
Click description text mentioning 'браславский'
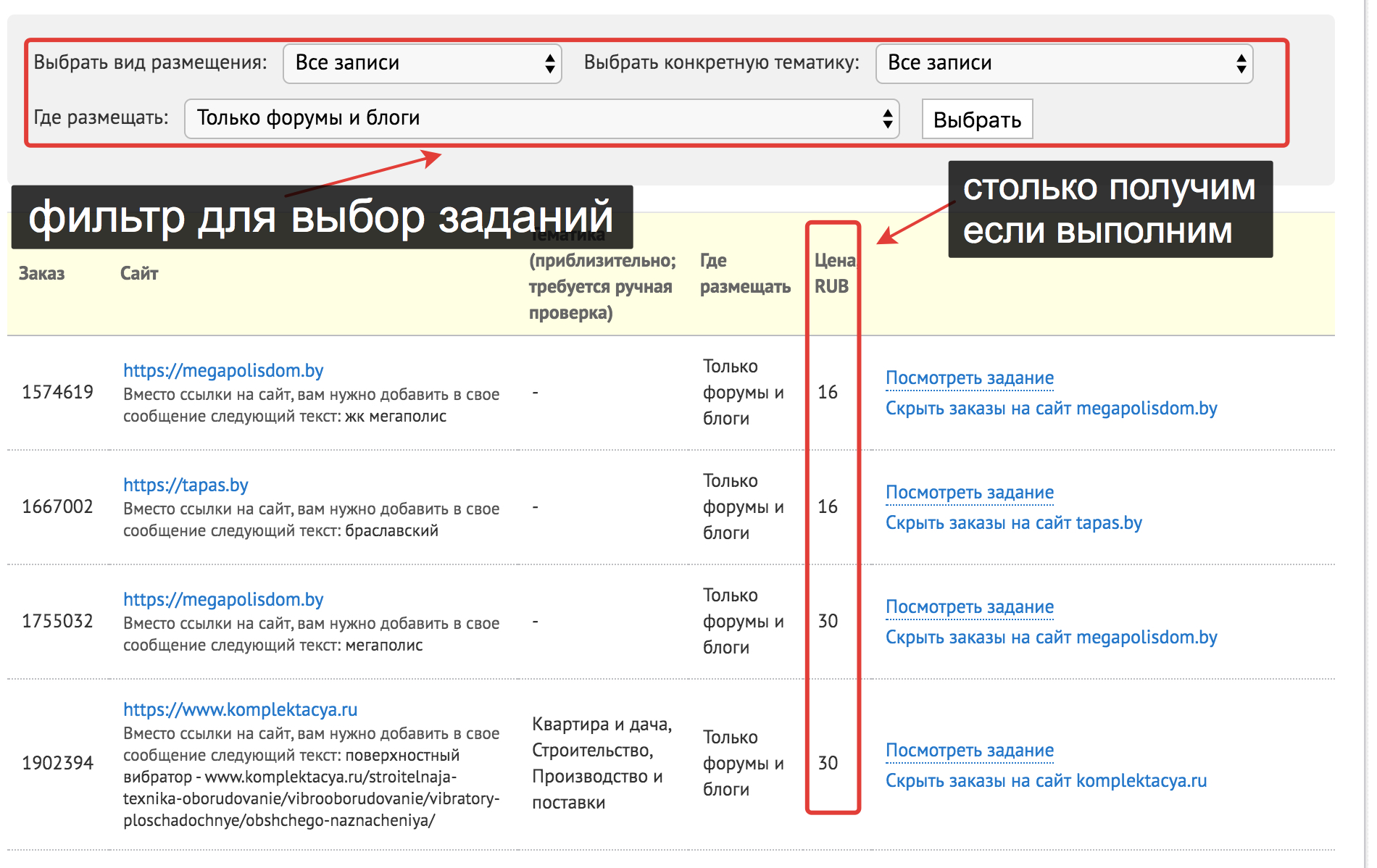312,520
